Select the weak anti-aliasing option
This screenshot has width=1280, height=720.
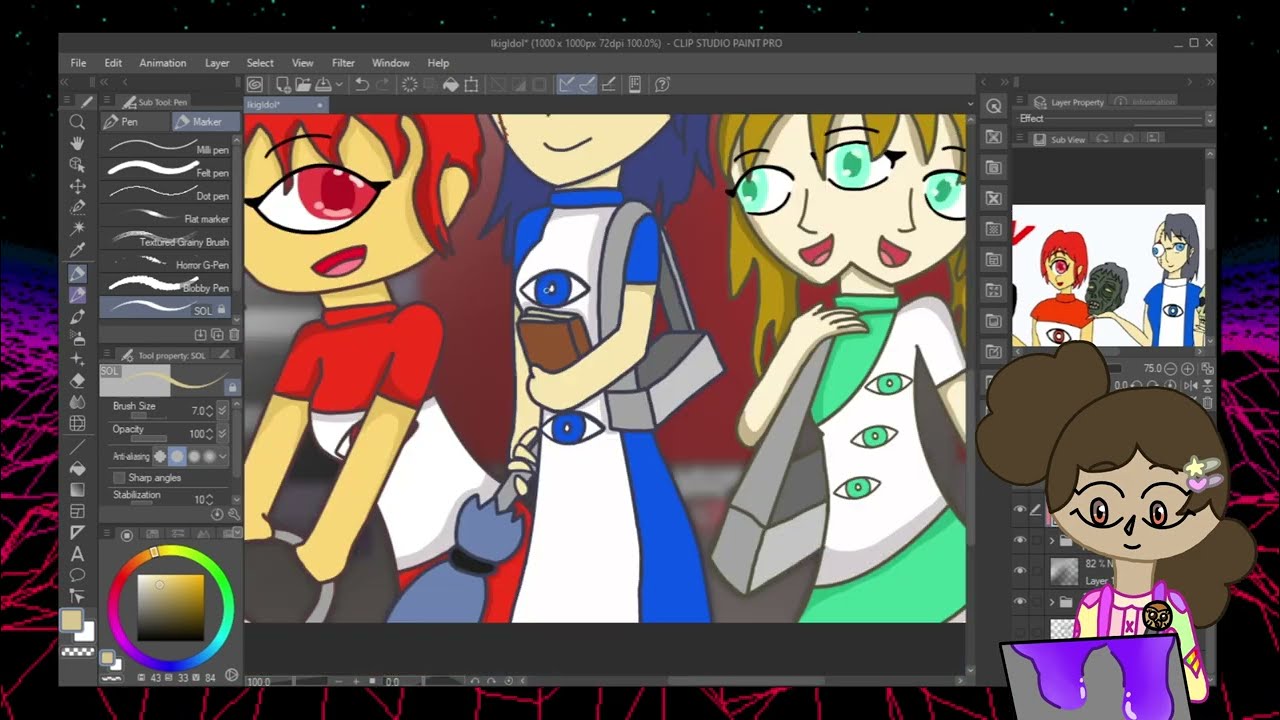pyautogui.click(x=176, y=457)
